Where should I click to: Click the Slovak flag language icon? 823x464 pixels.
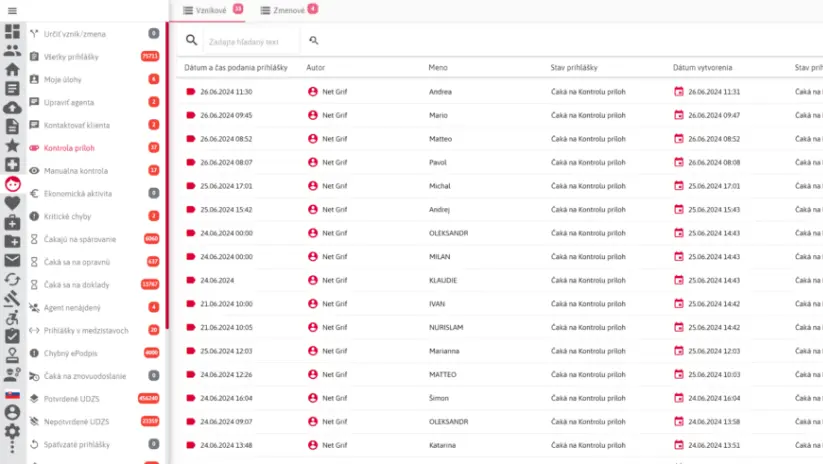coord(12,394)
